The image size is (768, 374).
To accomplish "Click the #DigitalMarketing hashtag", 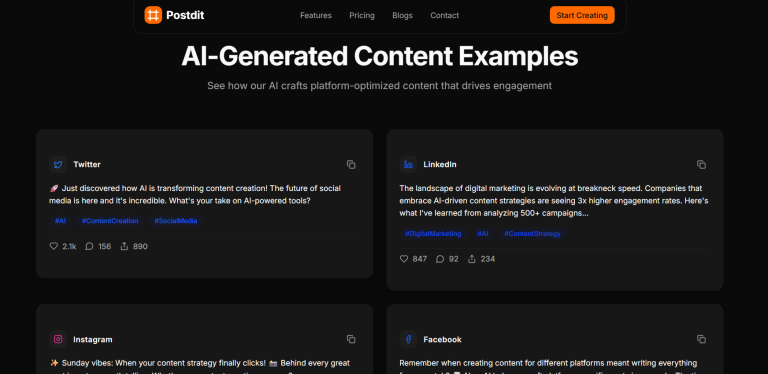I will (433, 234).
